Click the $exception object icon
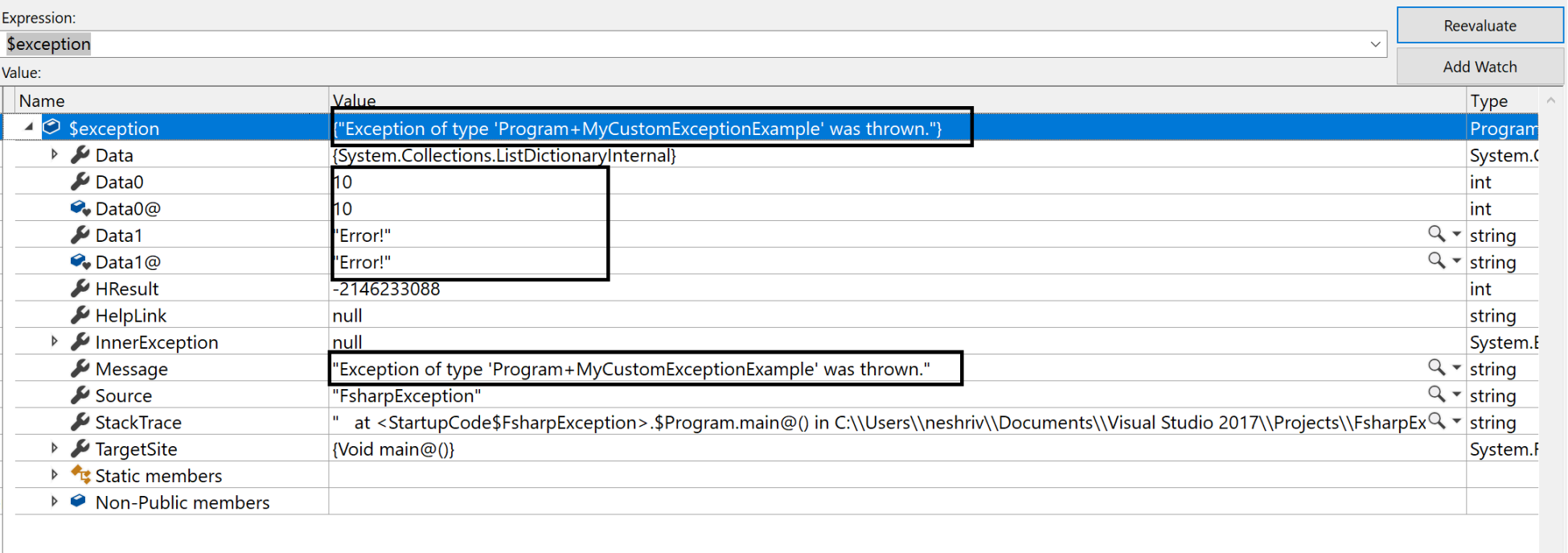Viewport: 1568px width, 553px height. pyautogui.click(x=52, y=127)
